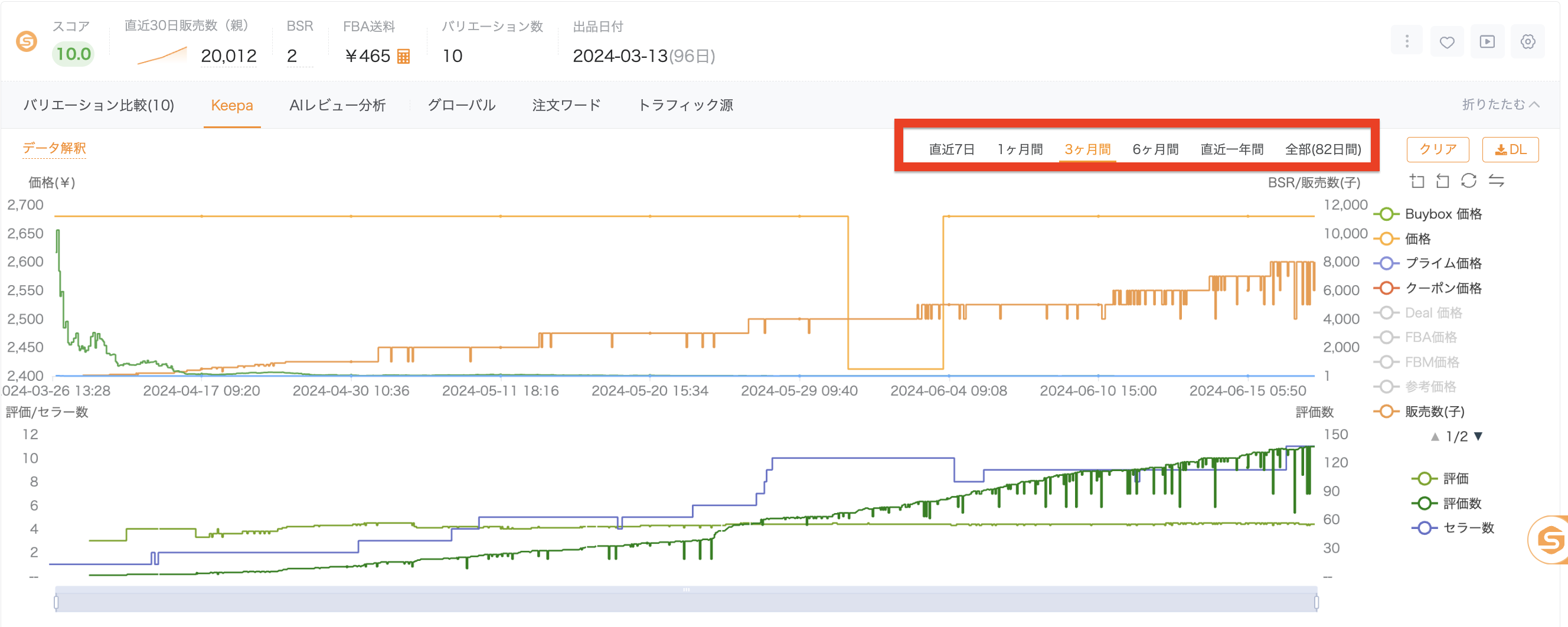Screen dimensions: 1568x627
Task: Click the right handle of range slider
Action: 1316,603
